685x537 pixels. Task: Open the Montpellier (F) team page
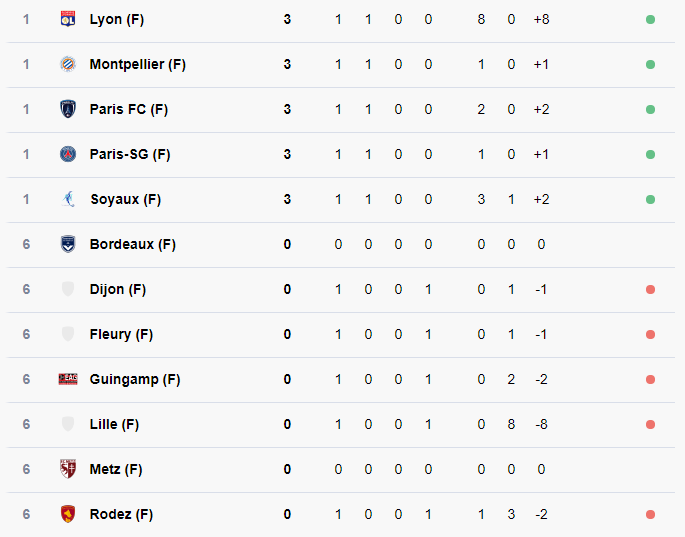137,64
